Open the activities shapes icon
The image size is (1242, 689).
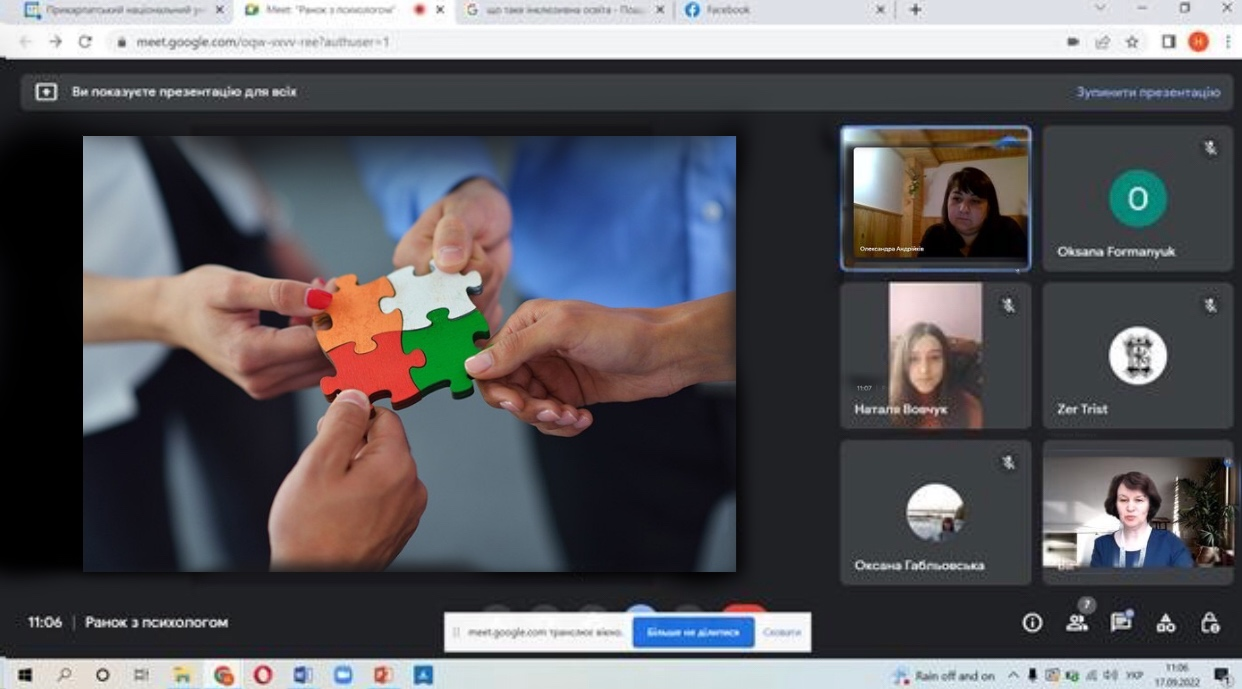coord(1166,623)
